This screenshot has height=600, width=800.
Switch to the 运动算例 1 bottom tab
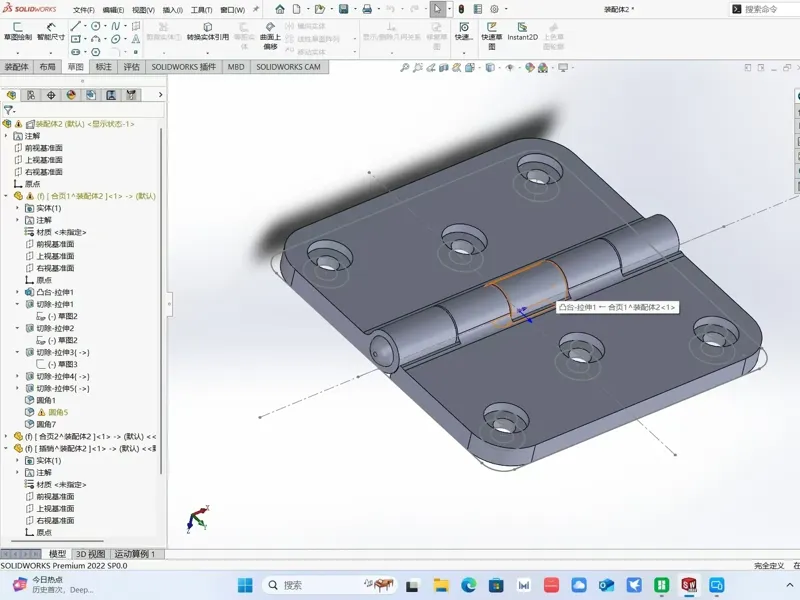134,554
